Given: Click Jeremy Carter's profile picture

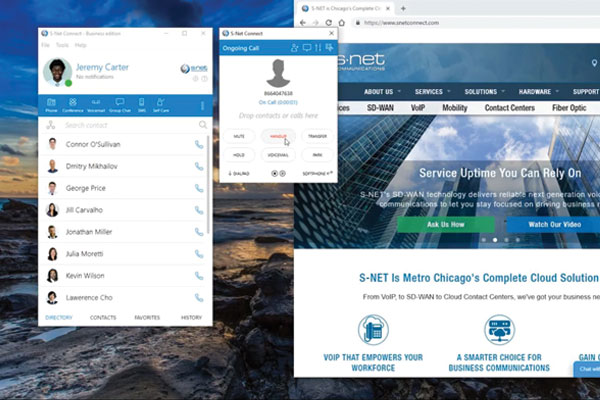Looking at the screenshot, I should pyautogui.click(x=57, y=72).
